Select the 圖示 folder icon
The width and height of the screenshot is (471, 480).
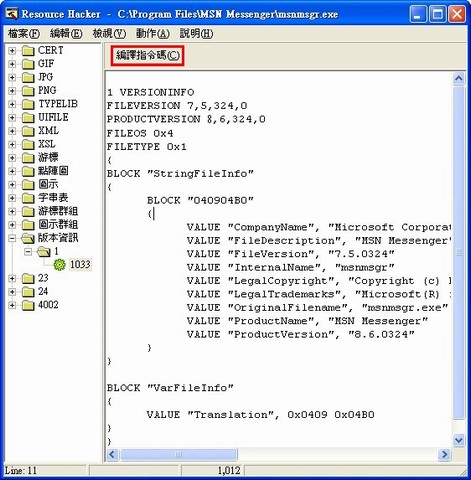point(28,185)
